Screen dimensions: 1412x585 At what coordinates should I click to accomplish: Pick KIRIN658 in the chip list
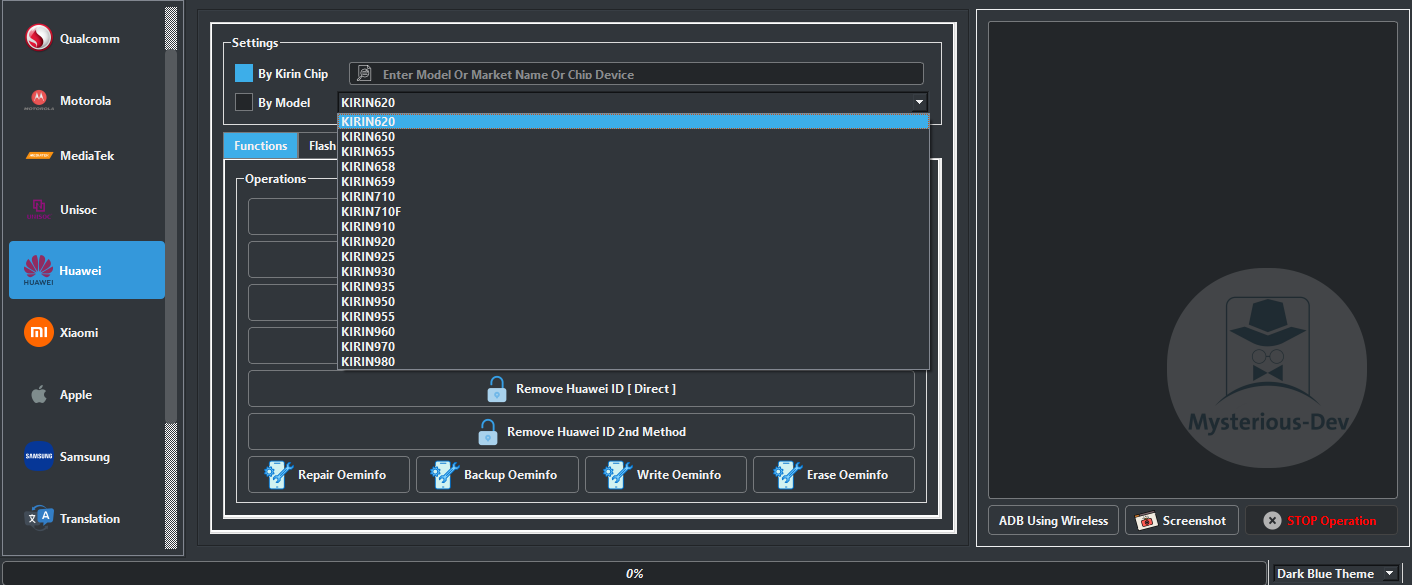point(633,167)
